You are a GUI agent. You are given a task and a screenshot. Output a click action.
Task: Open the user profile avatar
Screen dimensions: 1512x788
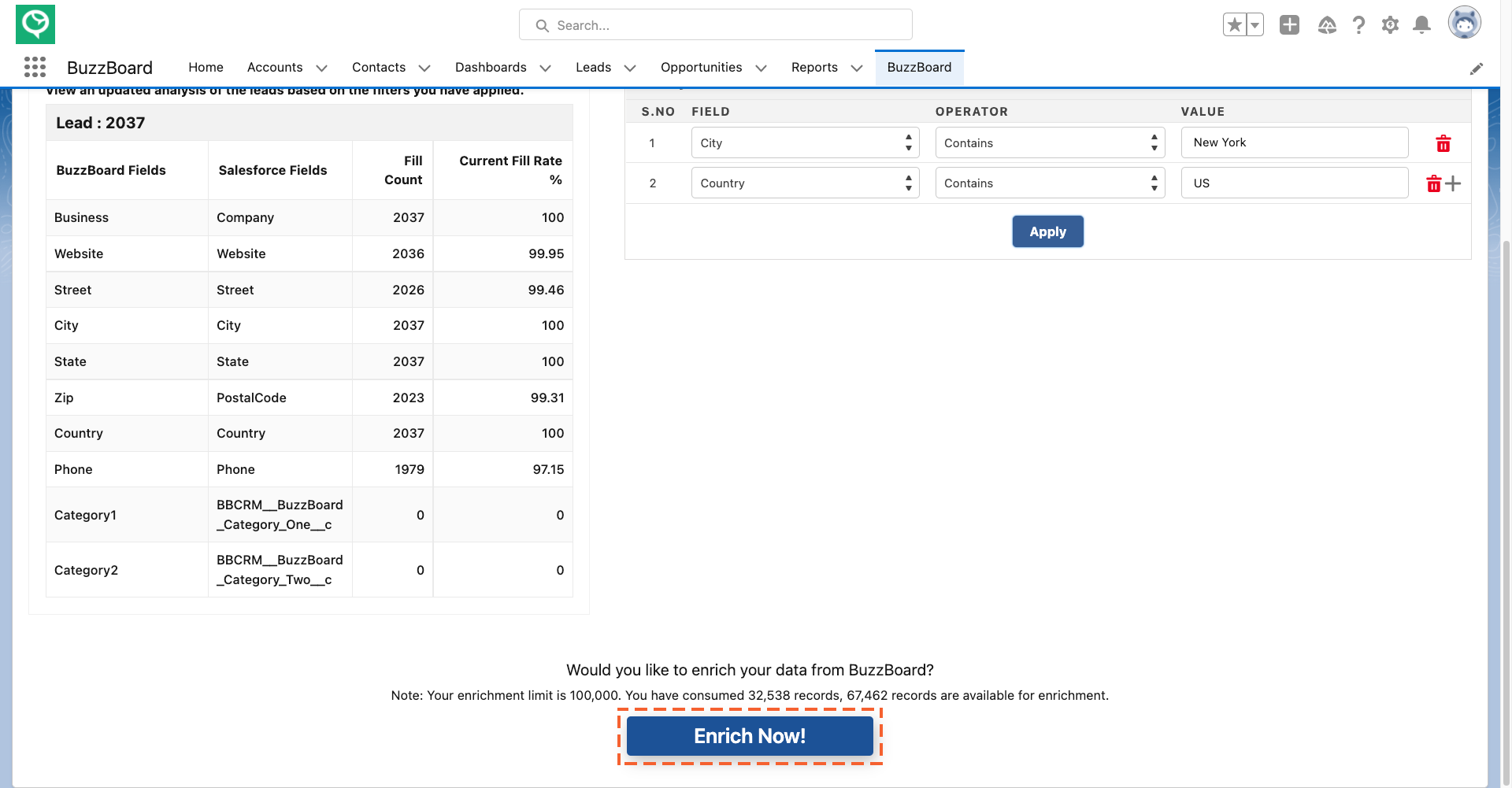[x=1464, y=23]
